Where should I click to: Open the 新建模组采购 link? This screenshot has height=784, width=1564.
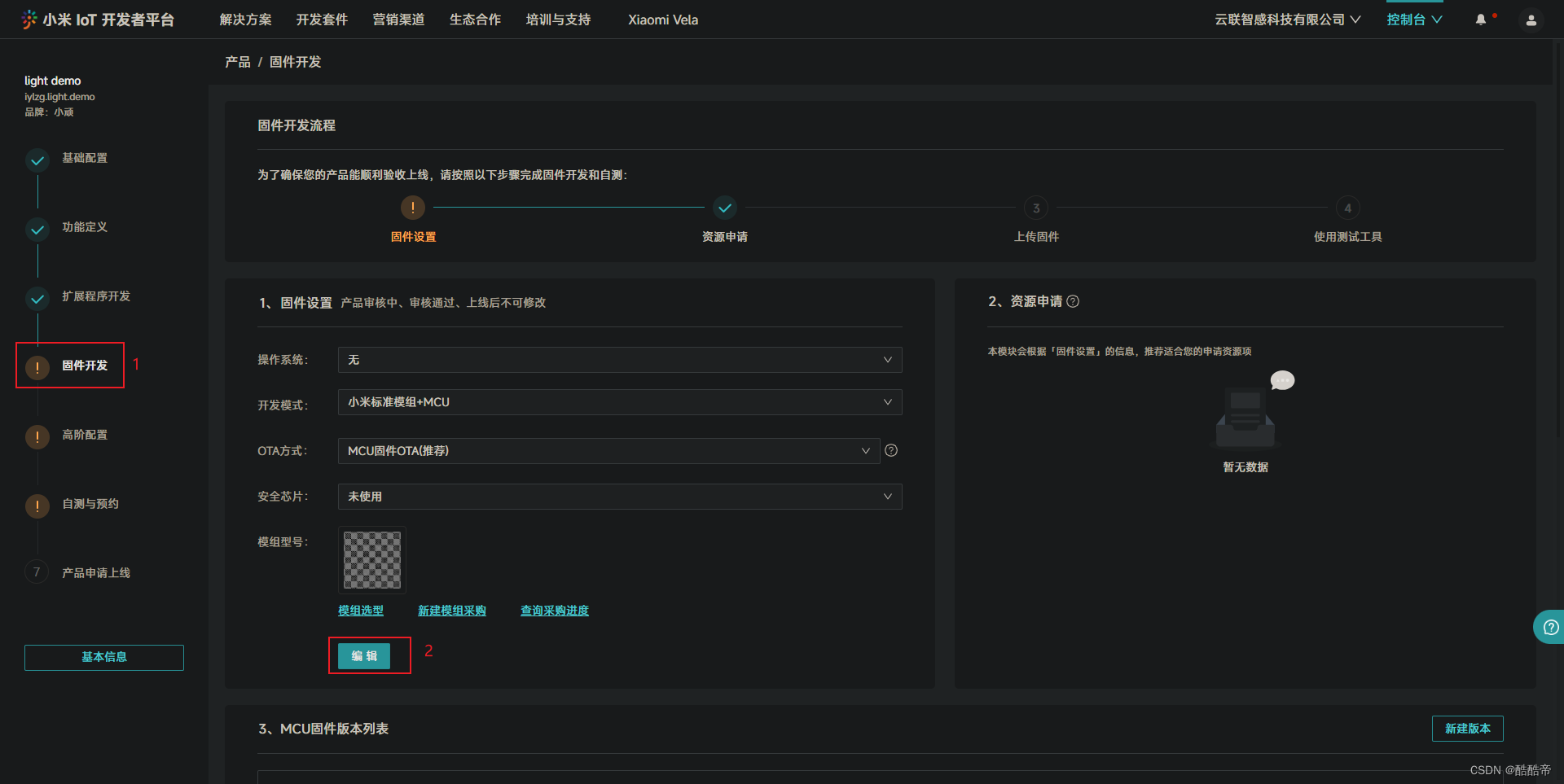[x=452, y=611]
